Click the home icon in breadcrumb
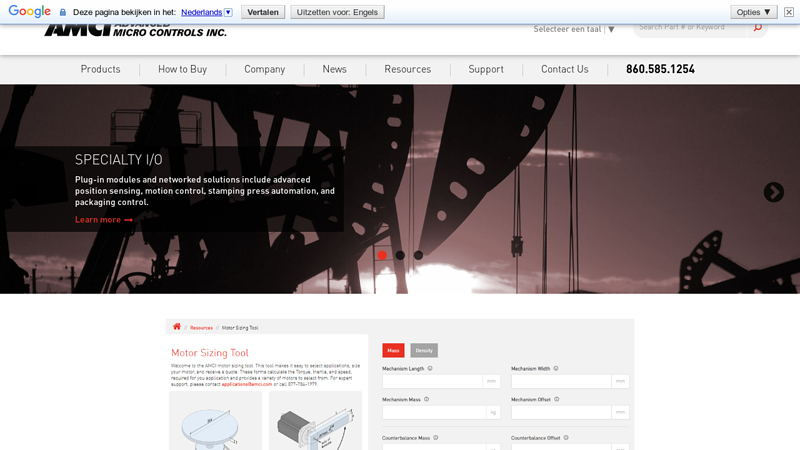This screenshot has height=450, width=800. (x=177, y=327)
